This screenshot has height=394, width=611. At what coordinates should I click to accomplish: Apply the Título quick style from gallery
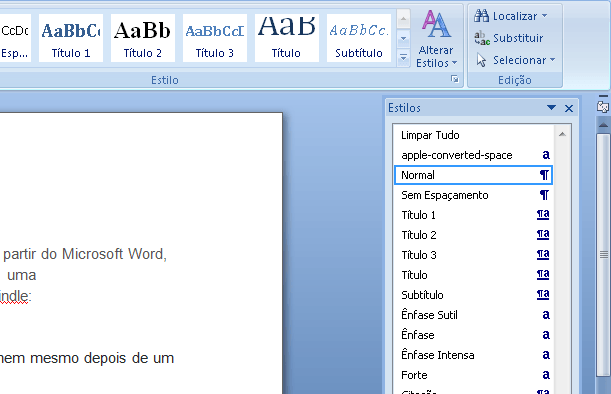click(x=286, y=38)
